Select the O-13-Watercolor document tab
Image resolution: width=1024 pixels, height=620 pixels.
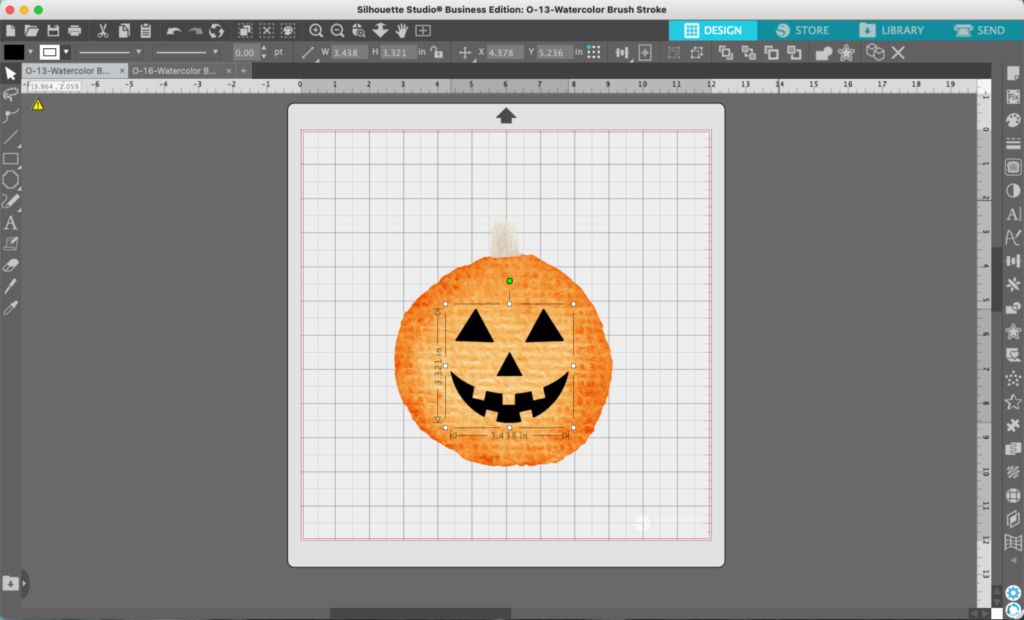point(67,71)
